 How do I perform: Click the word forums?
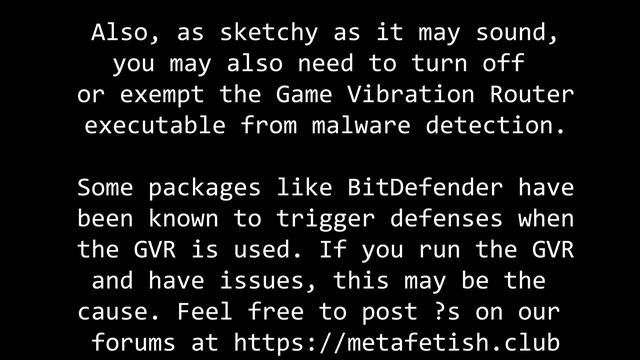point(134,342)
